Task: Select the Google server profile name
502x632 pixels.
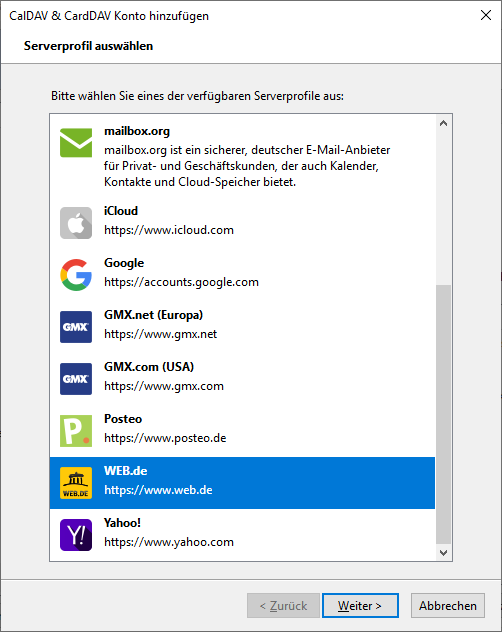Action: (124, 263)
